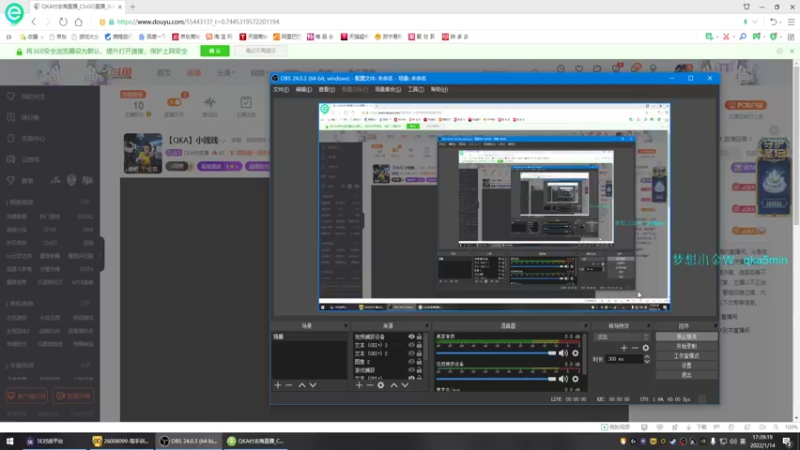
Task: Open source properties with the Sources panel gear icon
Action: (381, 385)
